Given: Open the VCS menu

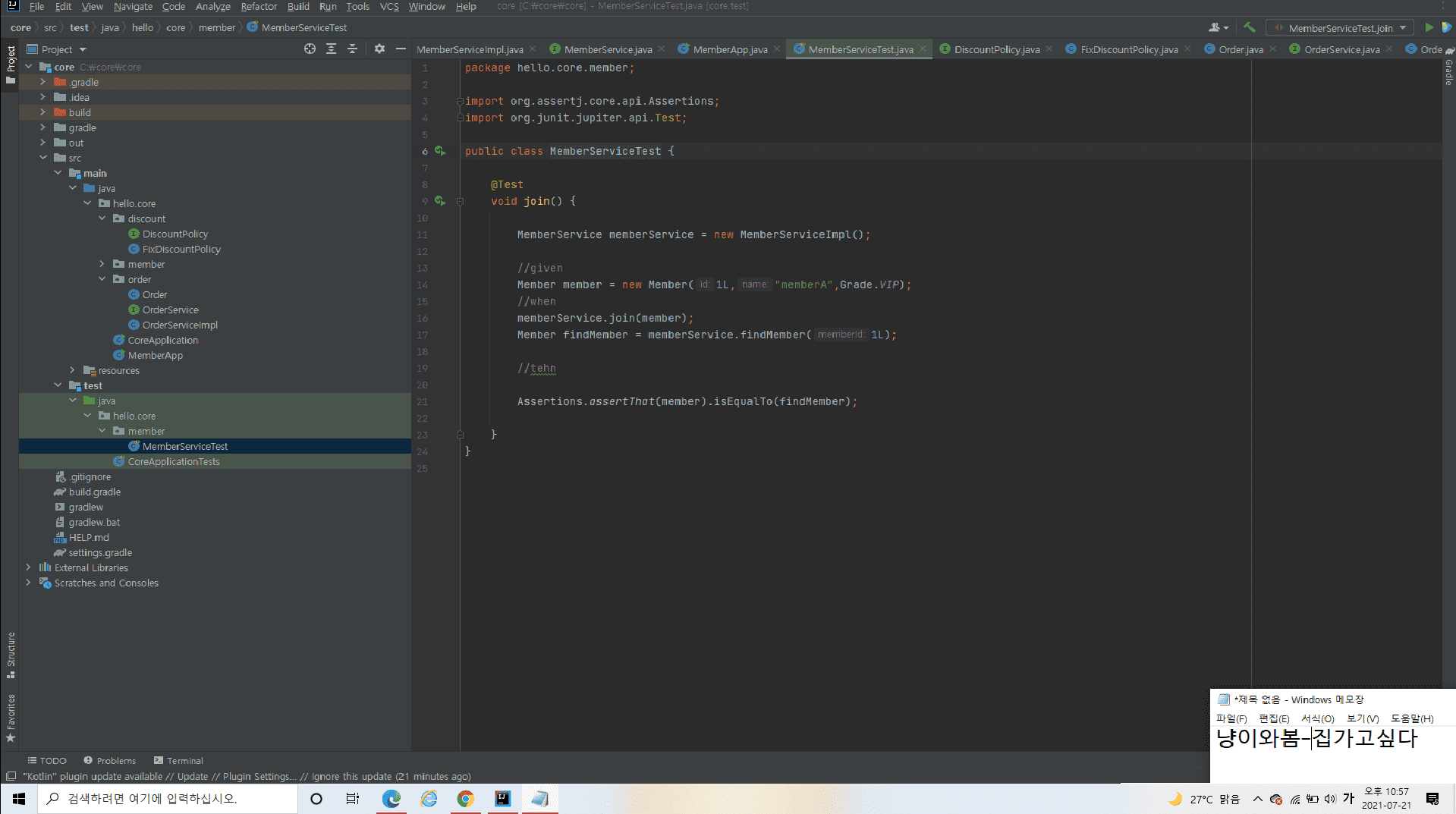Looking at the screenshot, I should point(389,7).
